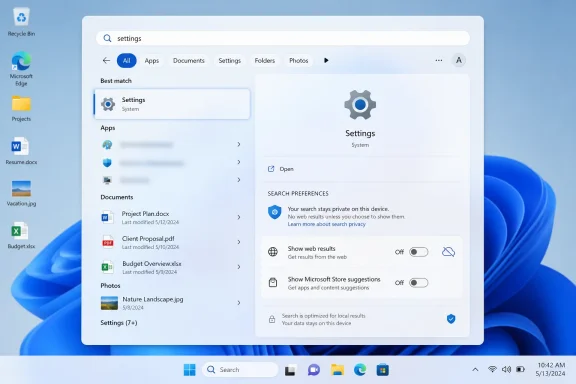This screenshot has width=576, height=384.
Task: Open the three-dot options menu
Action: tap(439, 60)
